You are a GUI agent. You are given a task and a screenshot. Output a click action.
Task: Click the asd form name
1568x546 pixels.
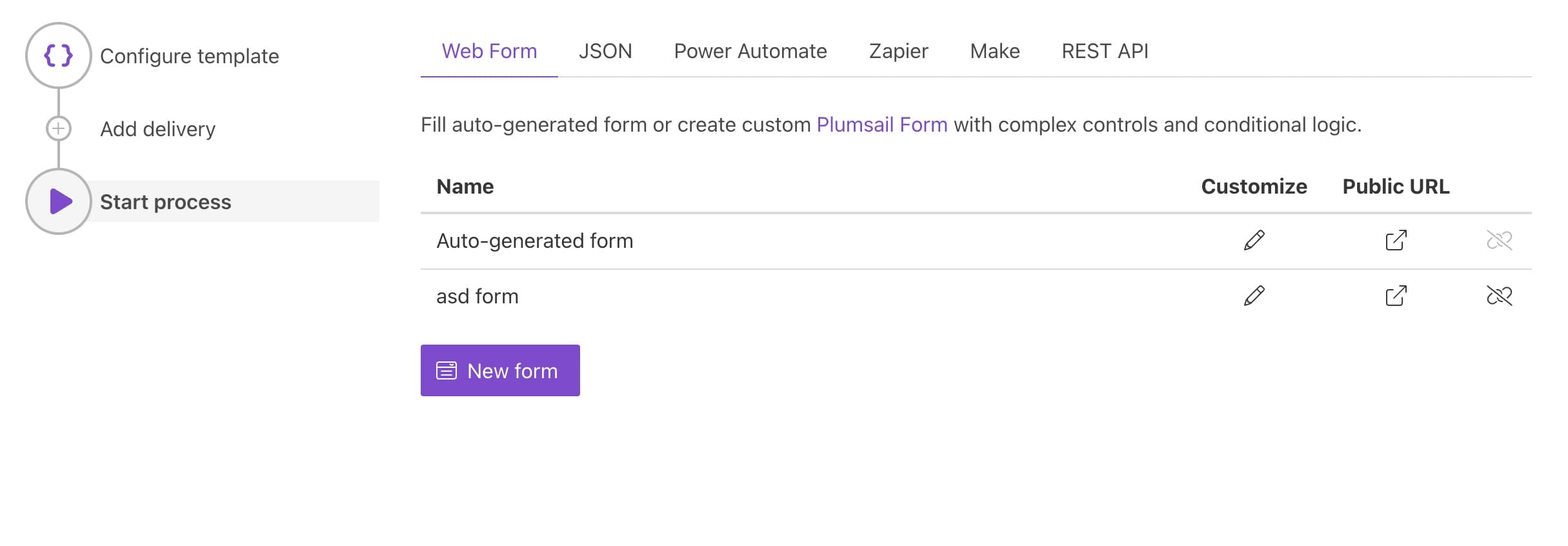click(477, 296)
